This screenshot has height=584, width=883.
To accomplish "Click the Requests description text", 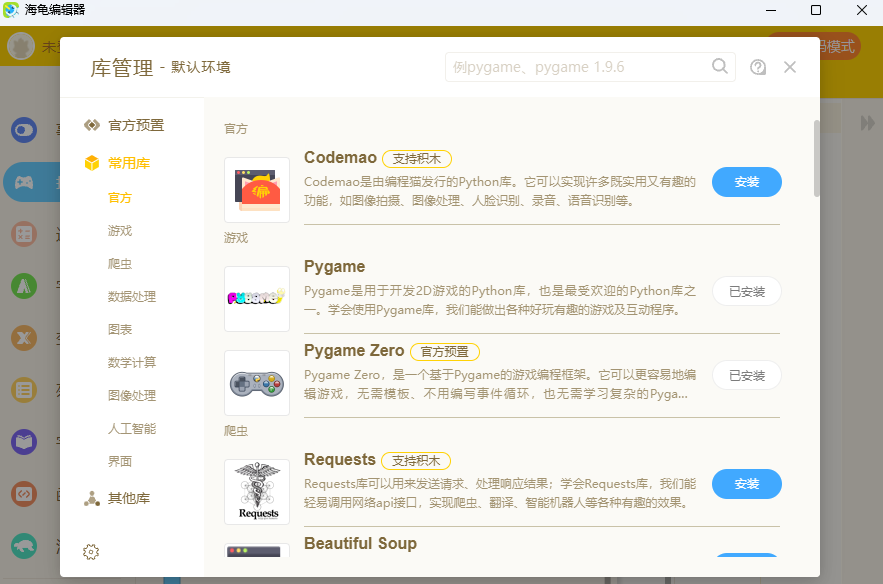I will tap(500, 493).
